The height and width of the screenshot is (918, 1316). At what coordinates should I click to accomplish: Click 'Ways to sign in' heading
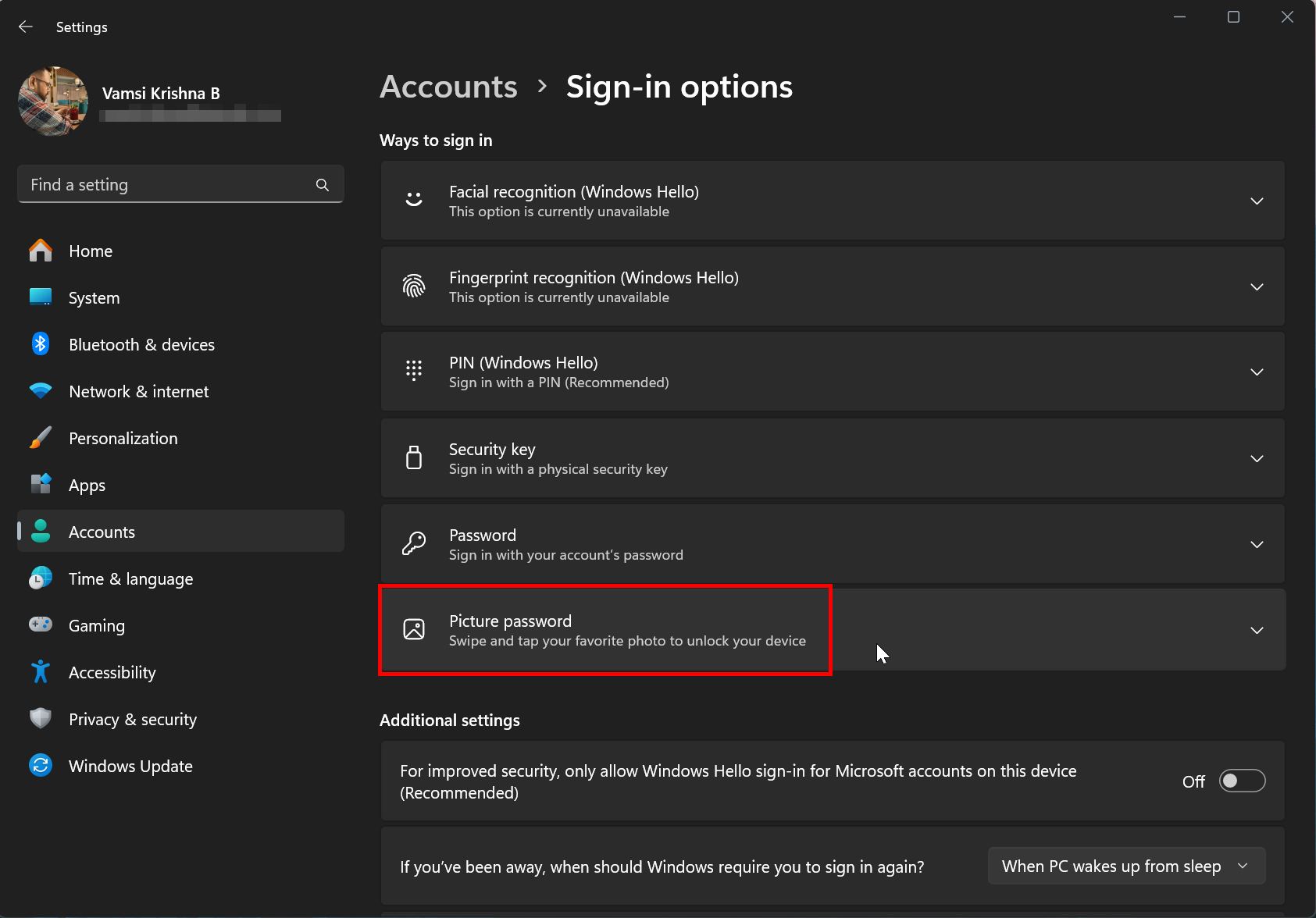pyautogui.click(x=436, y=141)
